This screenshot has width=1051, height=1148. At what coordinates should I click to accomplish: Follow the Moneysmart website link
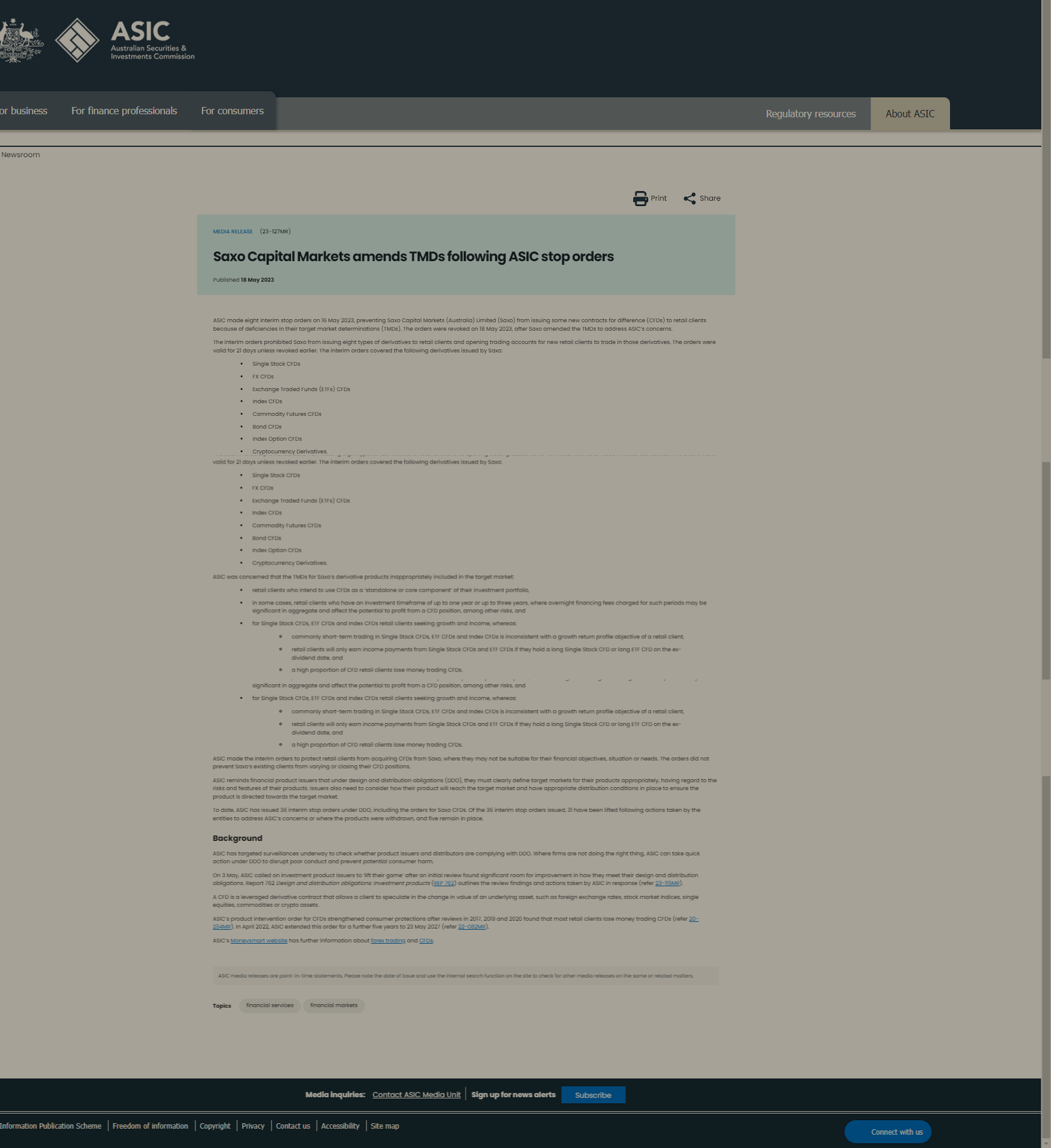(x=259, y=941)
